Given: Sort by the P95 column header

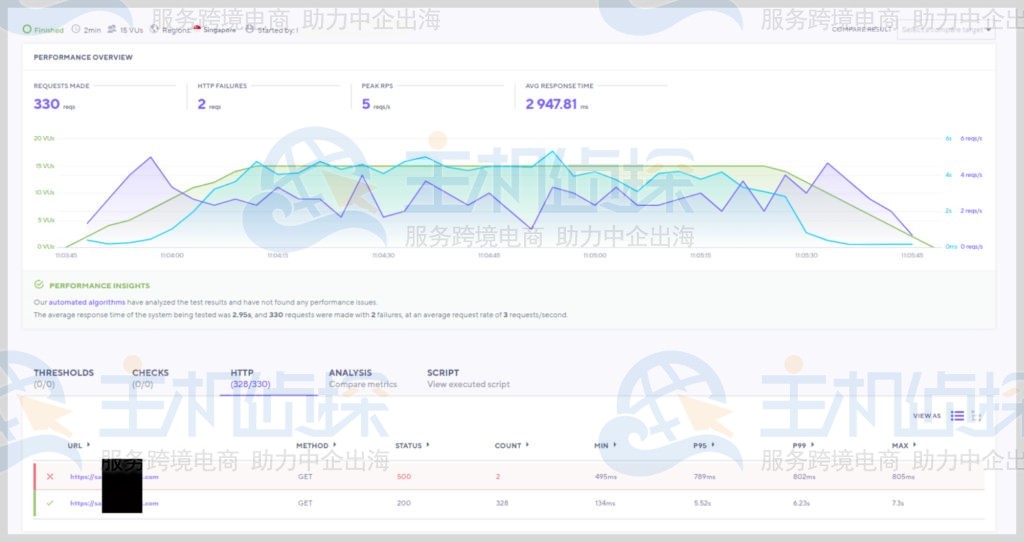Looking at the screenshot, I should coord(704,445).
